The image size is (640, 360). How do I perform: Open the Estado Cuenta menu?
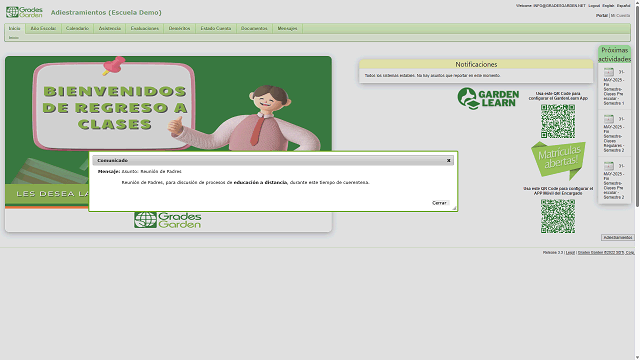tap(216, 29)
